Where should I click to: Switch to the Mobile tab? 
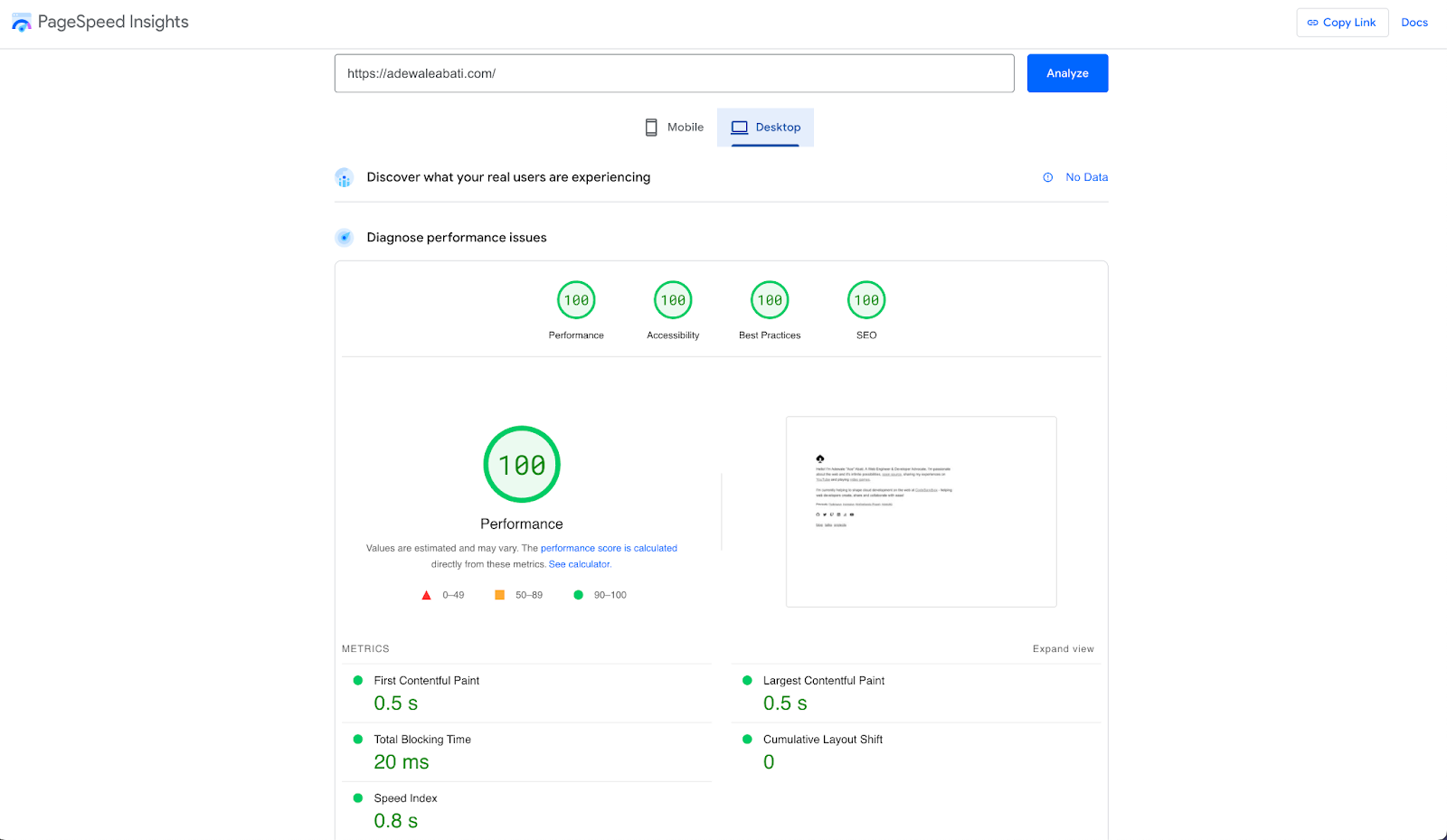coord(674,127)
